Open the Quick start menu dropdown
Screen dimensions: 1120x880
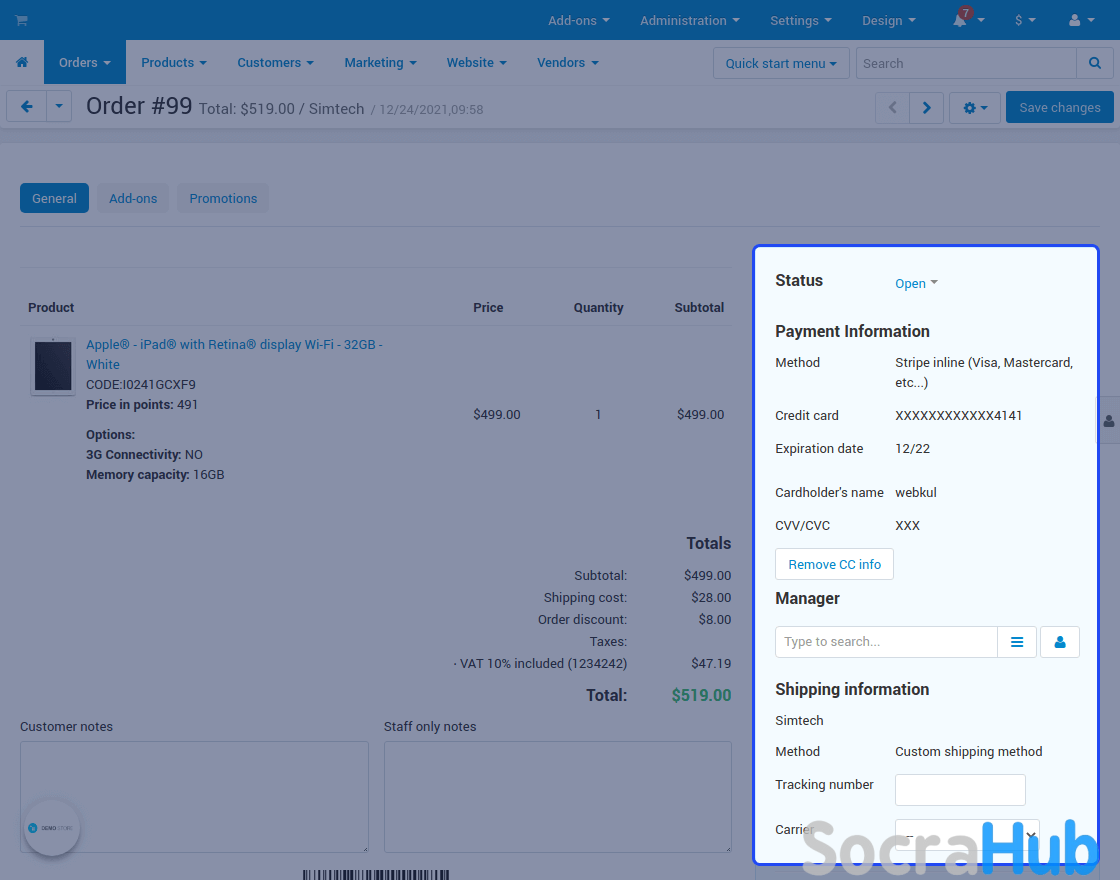point(781,63)
